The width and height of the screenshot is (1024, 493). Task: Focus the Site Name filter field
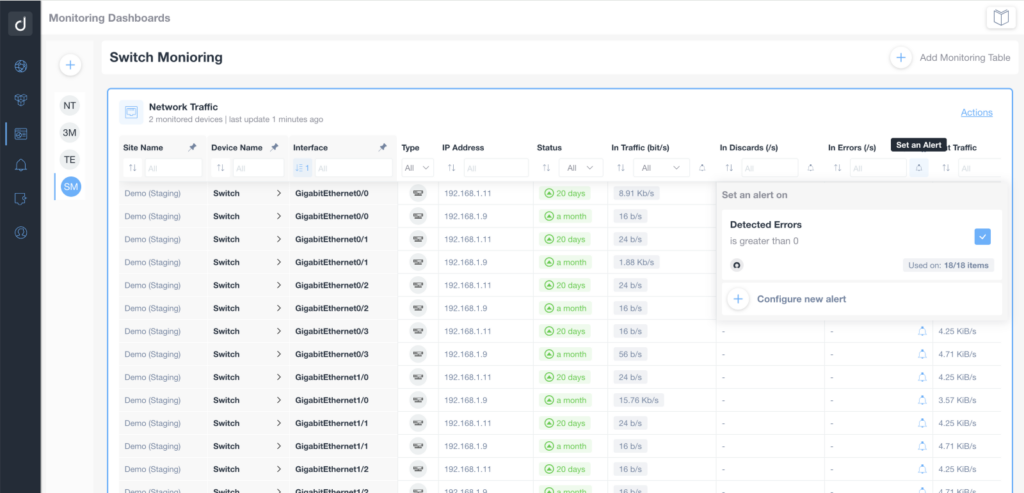point(173,168)
